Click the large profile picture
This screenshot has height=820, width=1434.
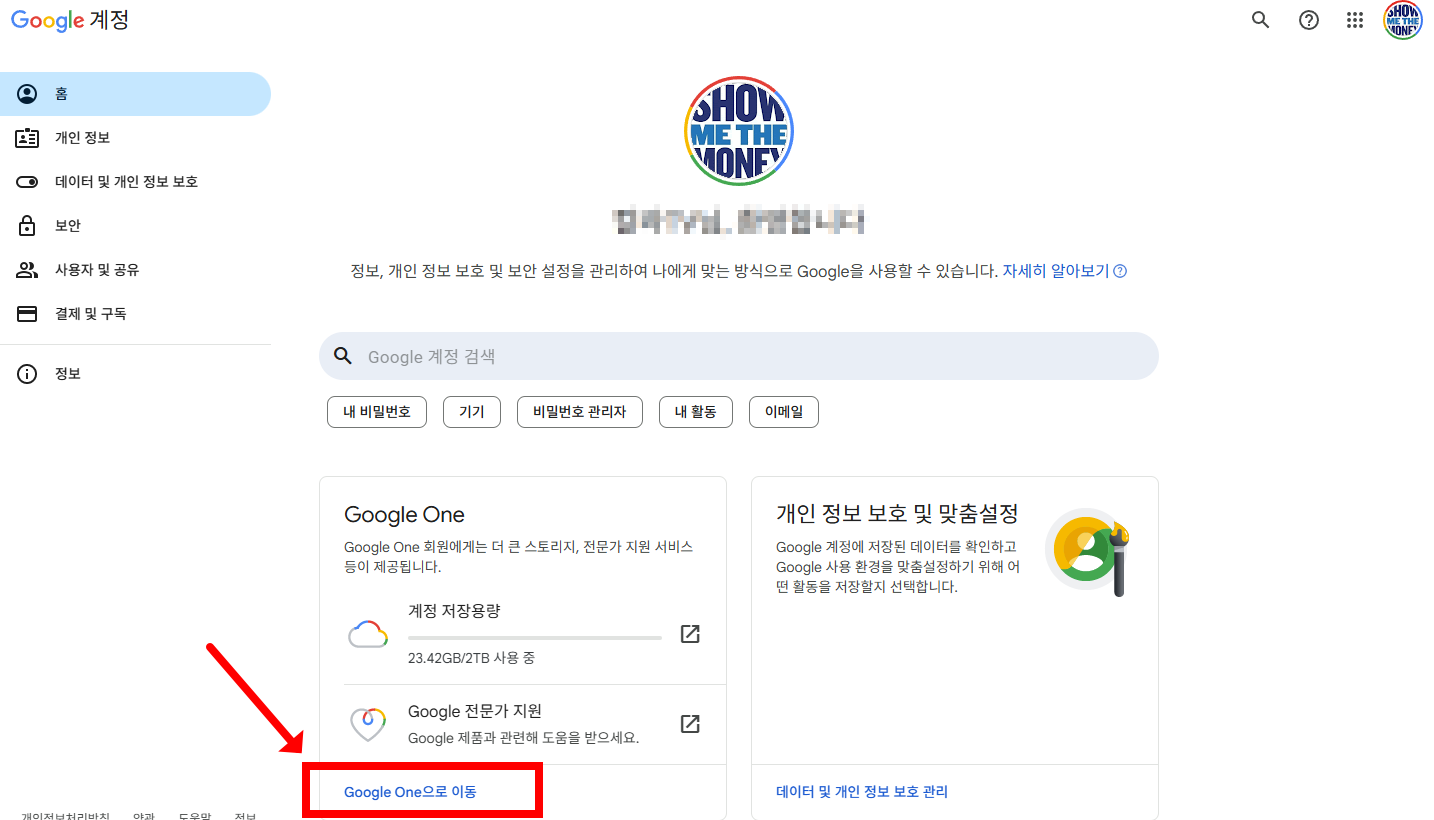pos(739,131)
